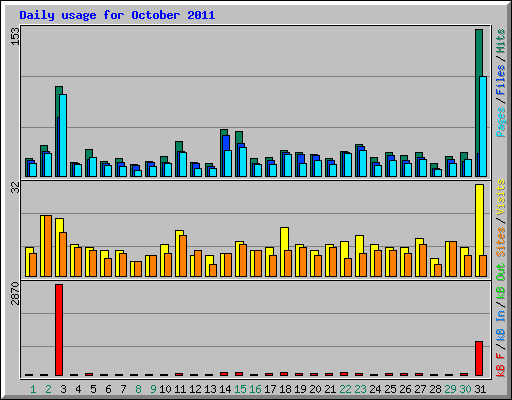Click the red kB bar for day 31

click(x=479, y=359)
